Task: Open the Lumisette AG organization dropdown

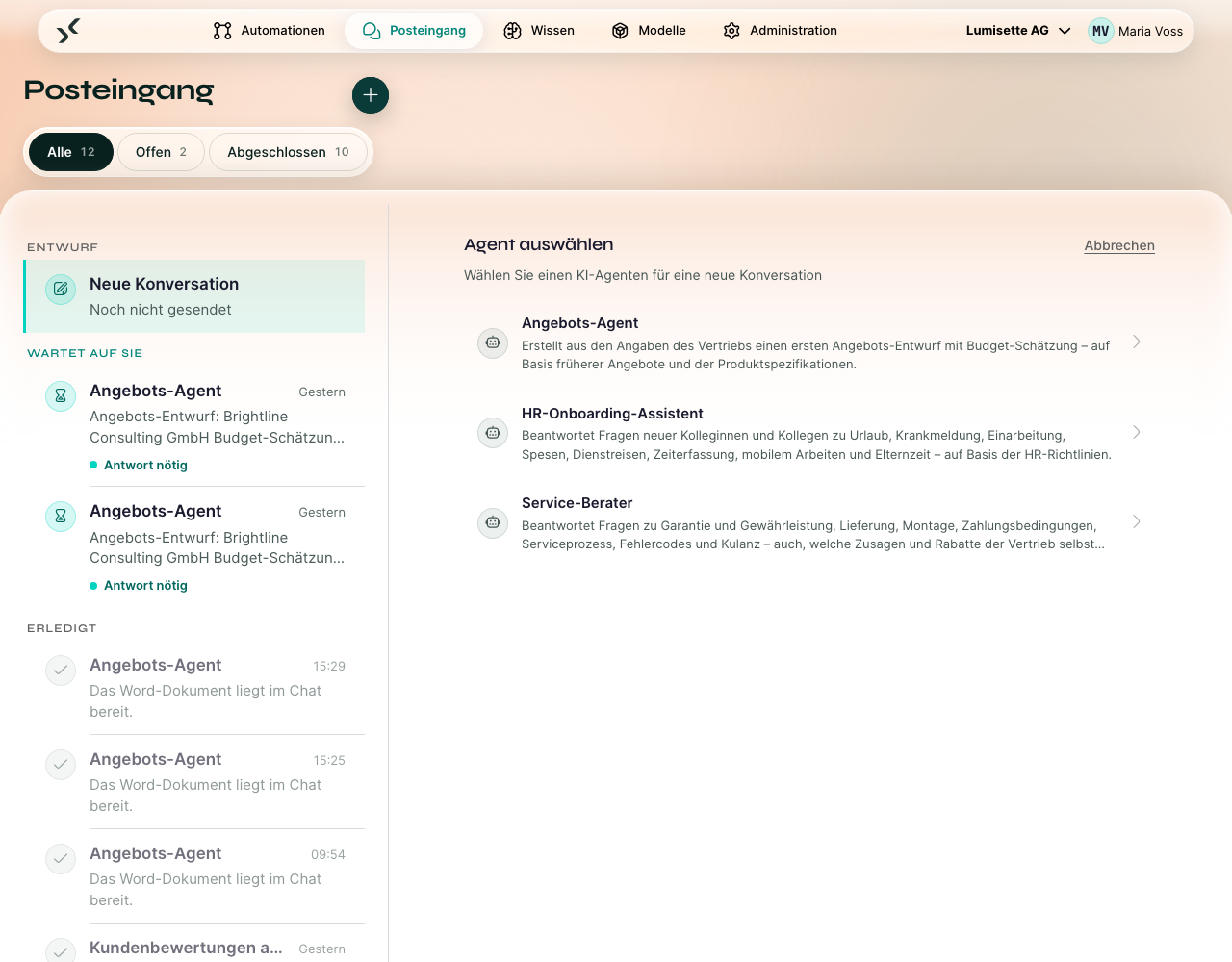Action: 1018,31
